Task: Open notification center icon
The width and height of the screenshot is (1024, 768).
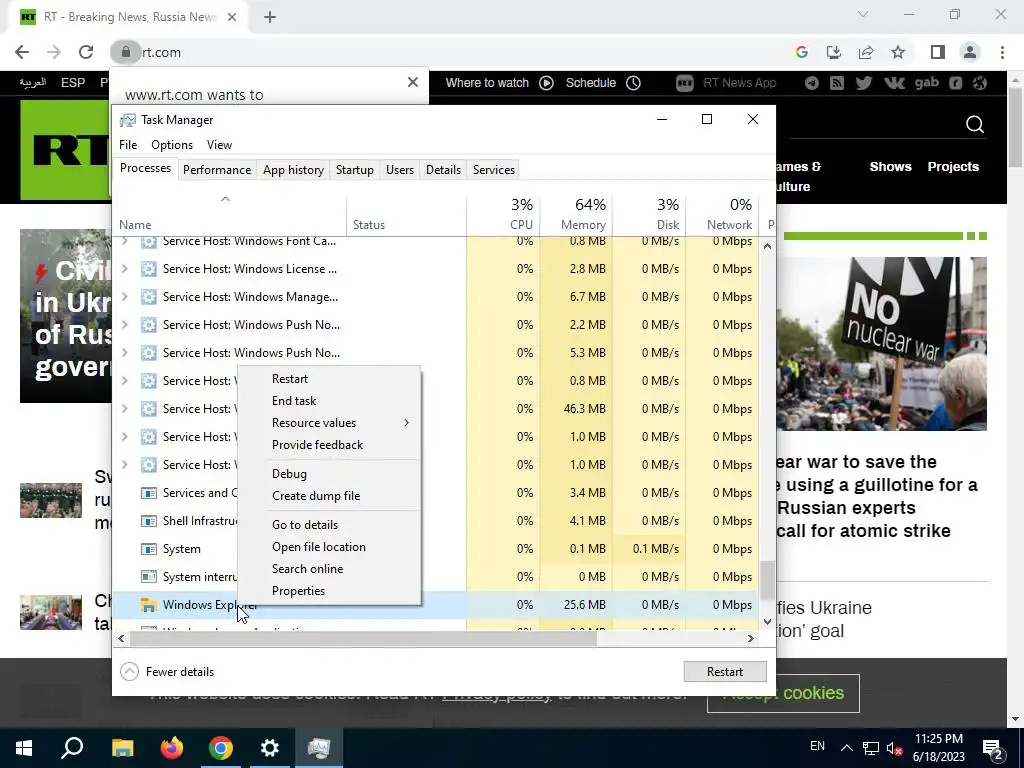Action: coord(993,748)
